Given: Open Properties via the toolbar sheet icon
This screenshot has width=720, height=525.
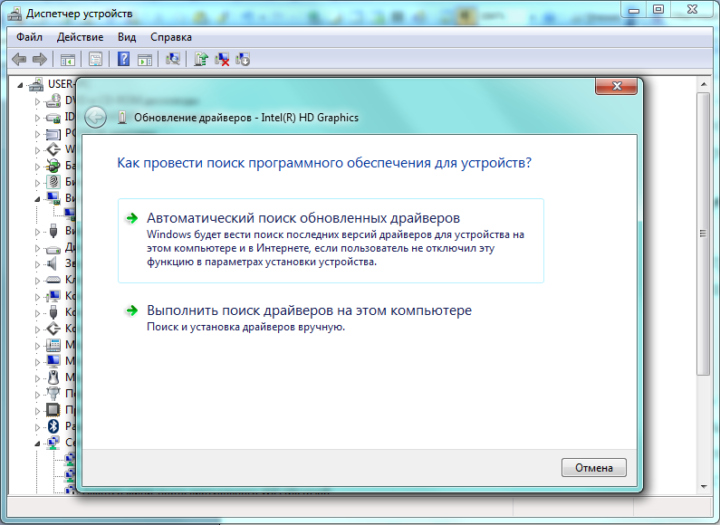Looking at the screenshot, I should pos(96,59).
